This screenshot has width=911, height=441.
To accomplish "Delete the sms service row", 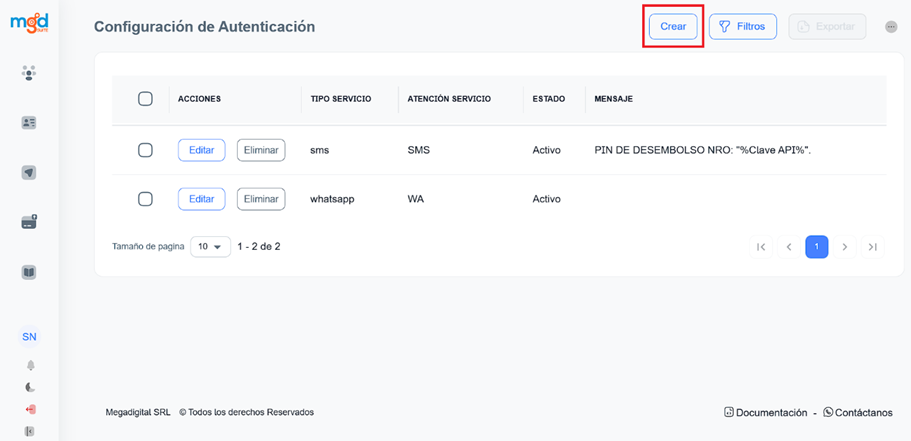I will pyautogui.click(x=261, y=150).
